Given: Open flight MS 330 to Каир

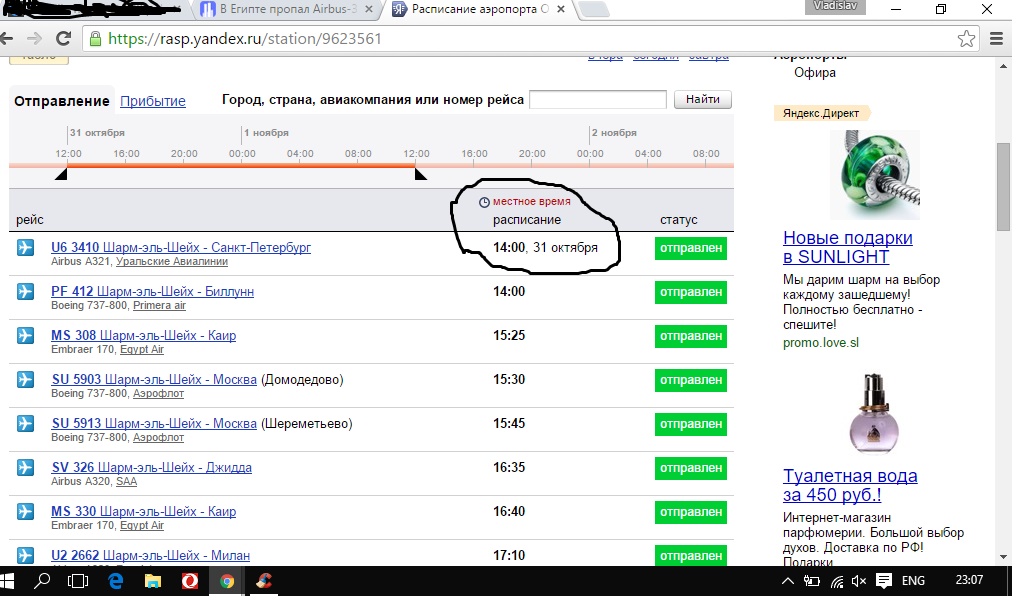Looking at the screenshot, I should (x=144, y=511).
